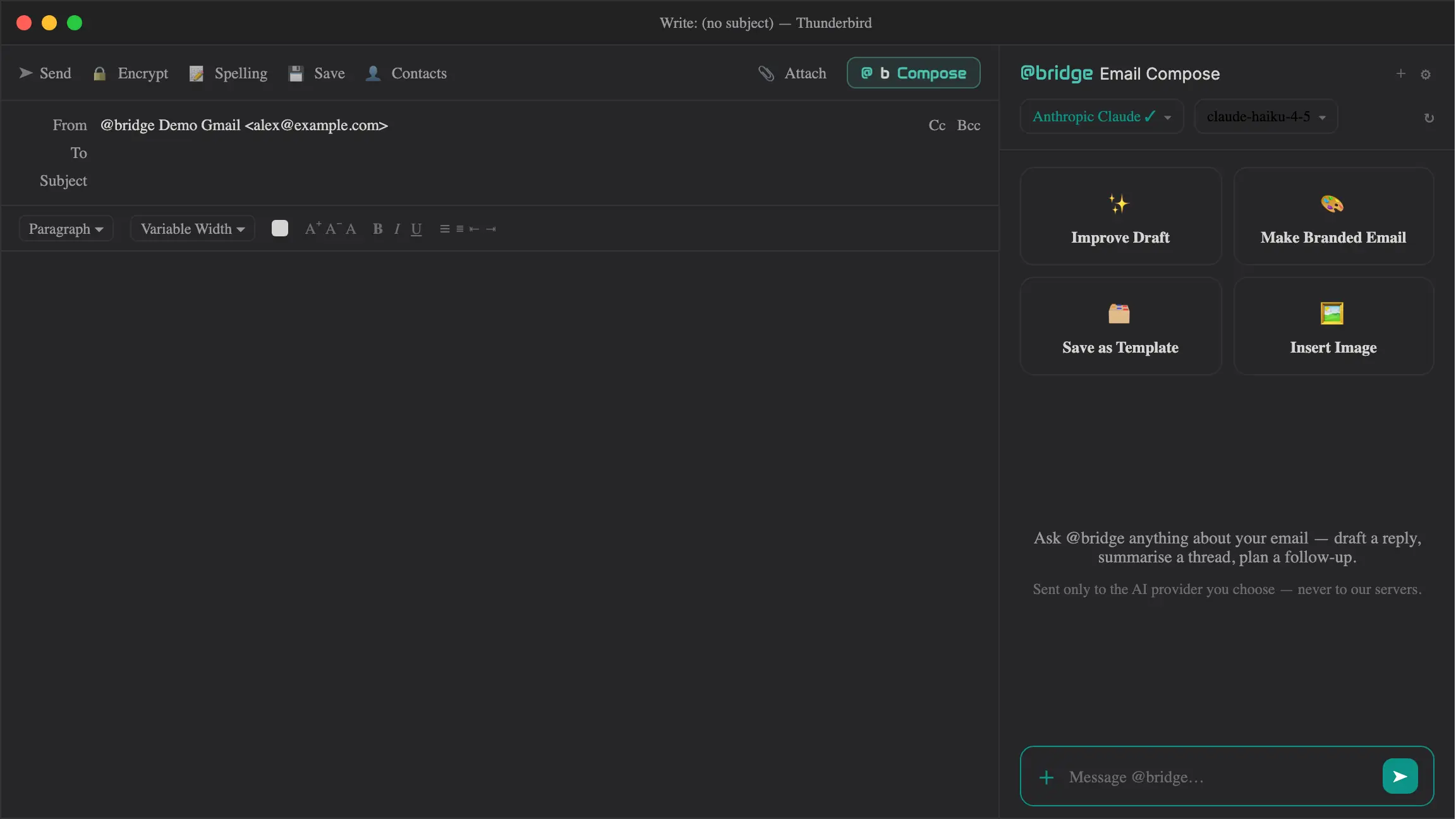
Task: Decrease font size with A- icon
Action: pyautogui.click(x=332, y=228)
